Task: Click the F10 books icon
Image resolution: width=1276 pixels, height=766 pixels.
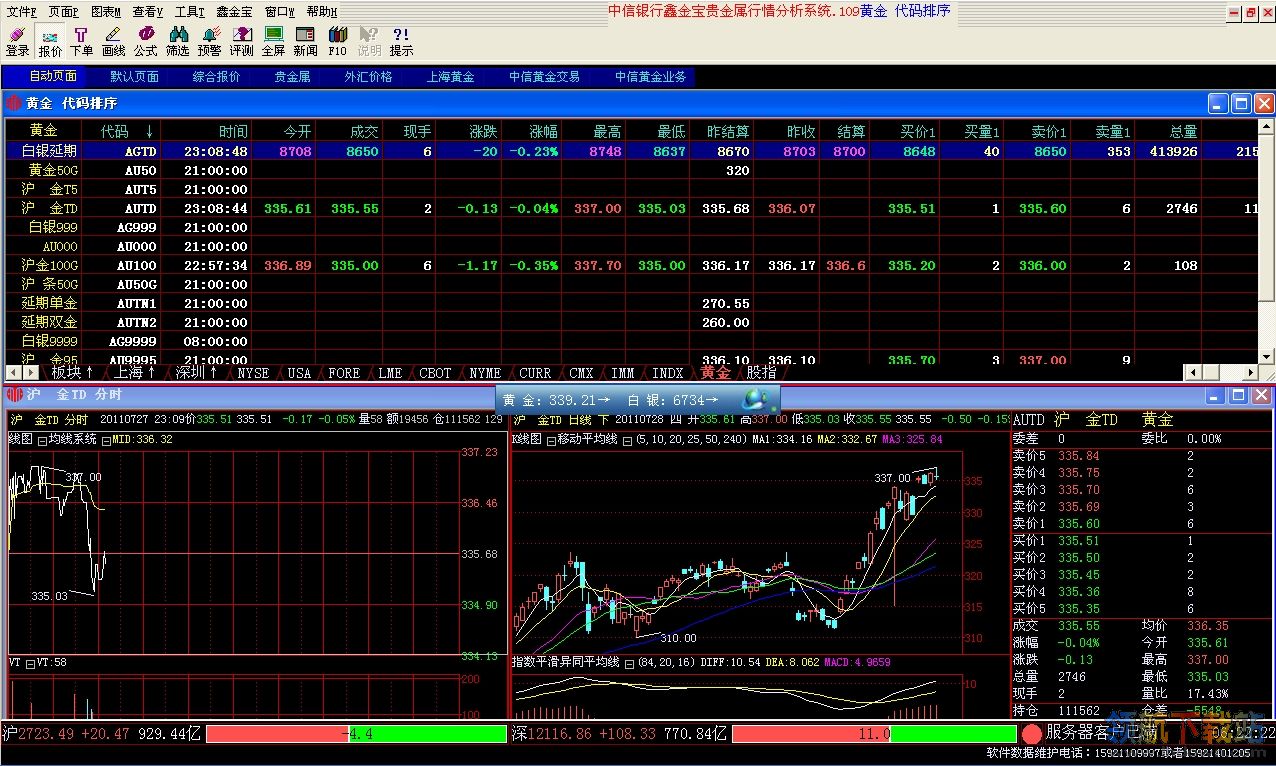Action: (x=337, y=41)
